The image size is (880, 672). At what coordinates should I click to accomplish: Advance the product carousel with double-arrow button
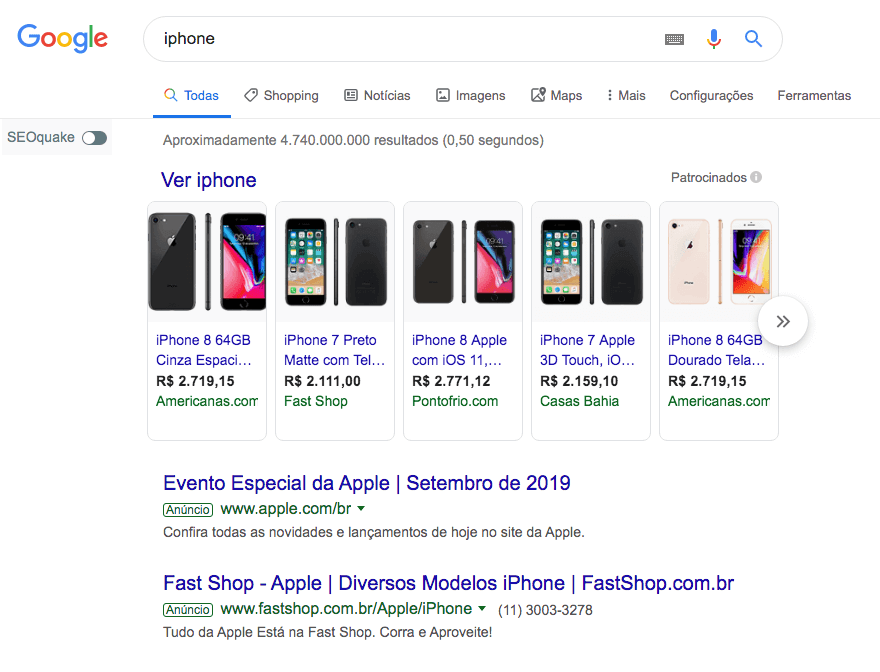point(783,321)
